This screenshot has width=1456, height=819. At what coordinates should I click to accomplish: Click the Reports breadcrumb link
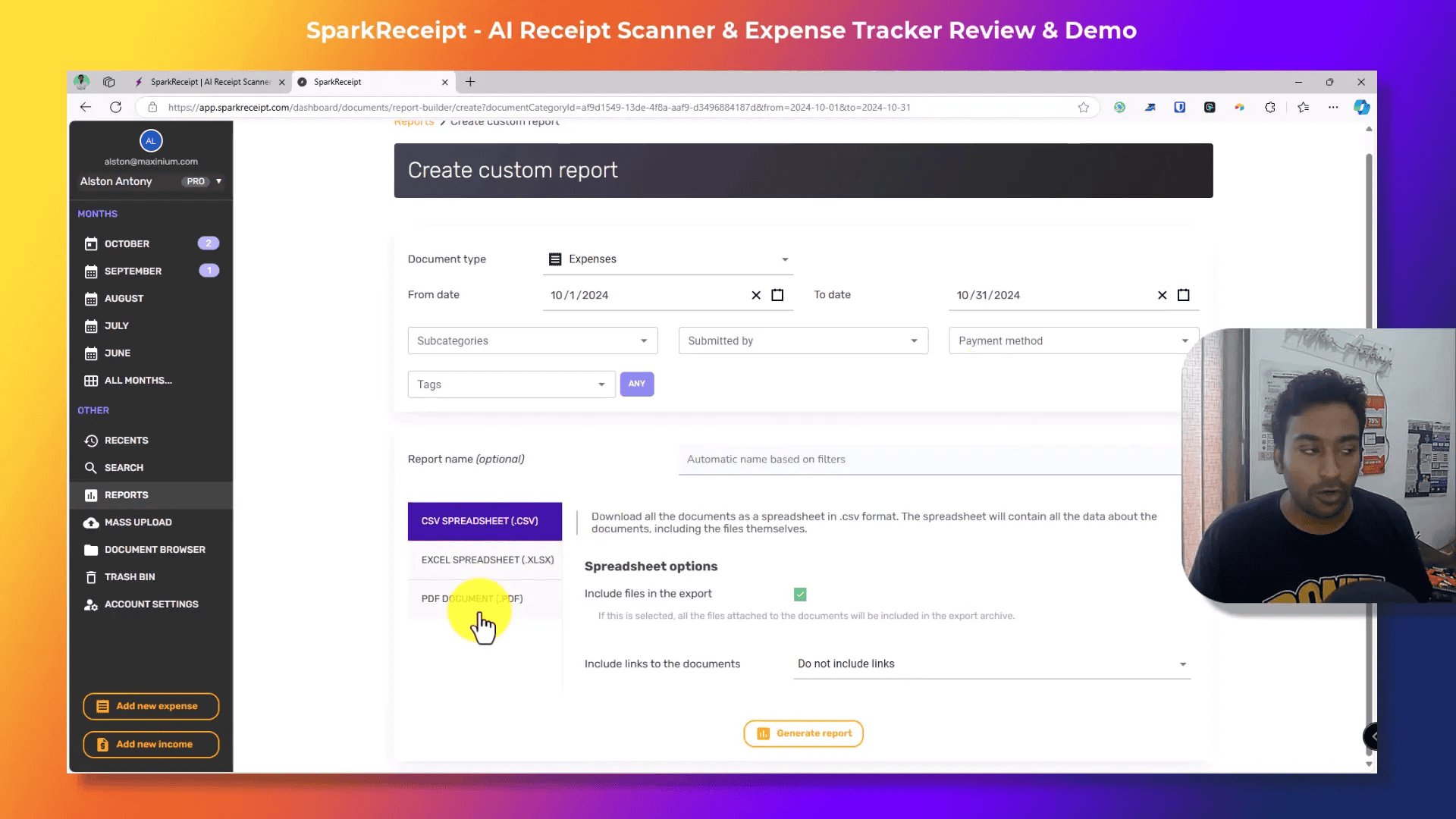414,122
